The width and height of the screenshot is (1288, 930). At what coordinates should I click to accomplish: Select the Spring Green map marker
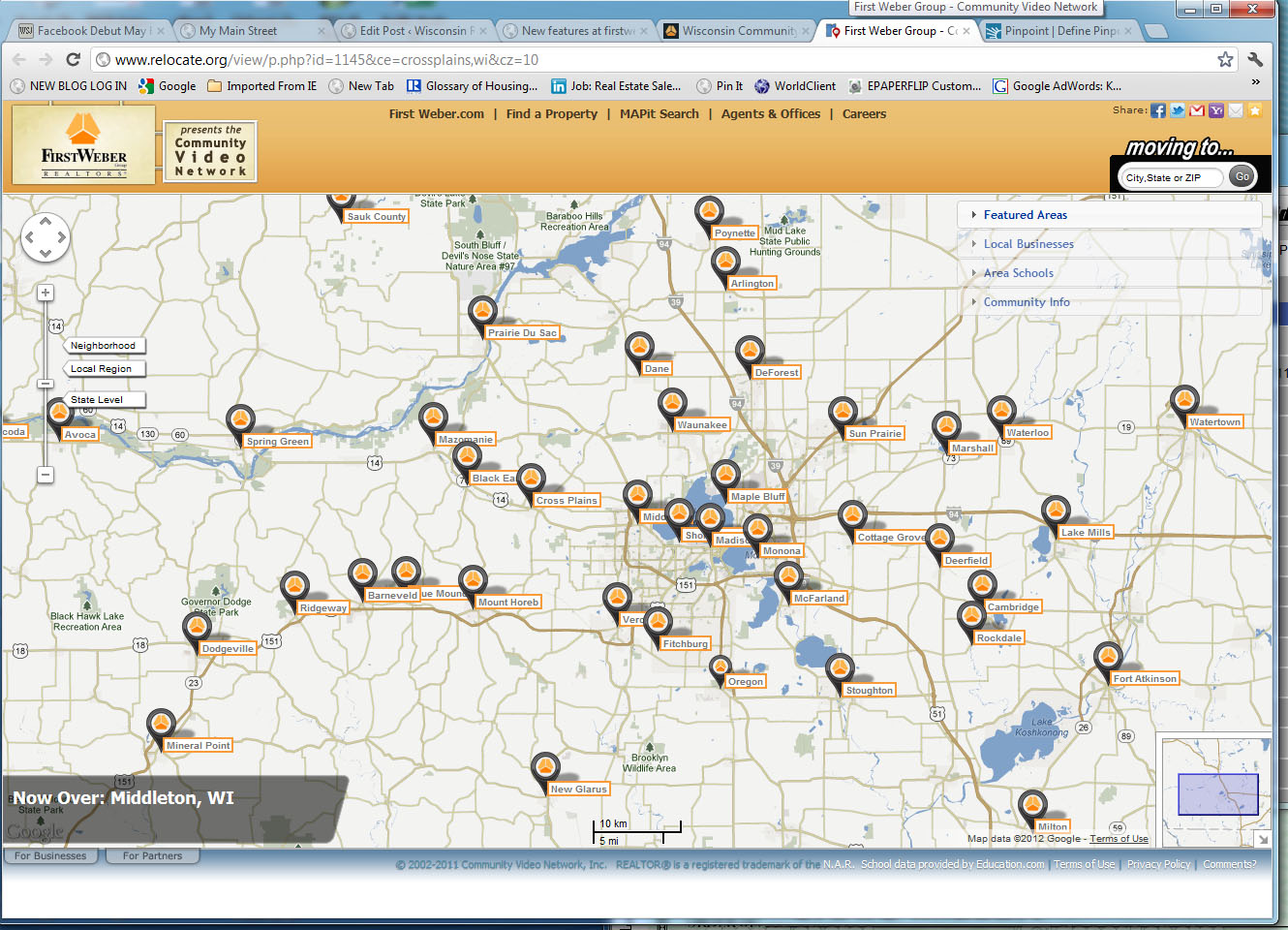click(240, 423)
